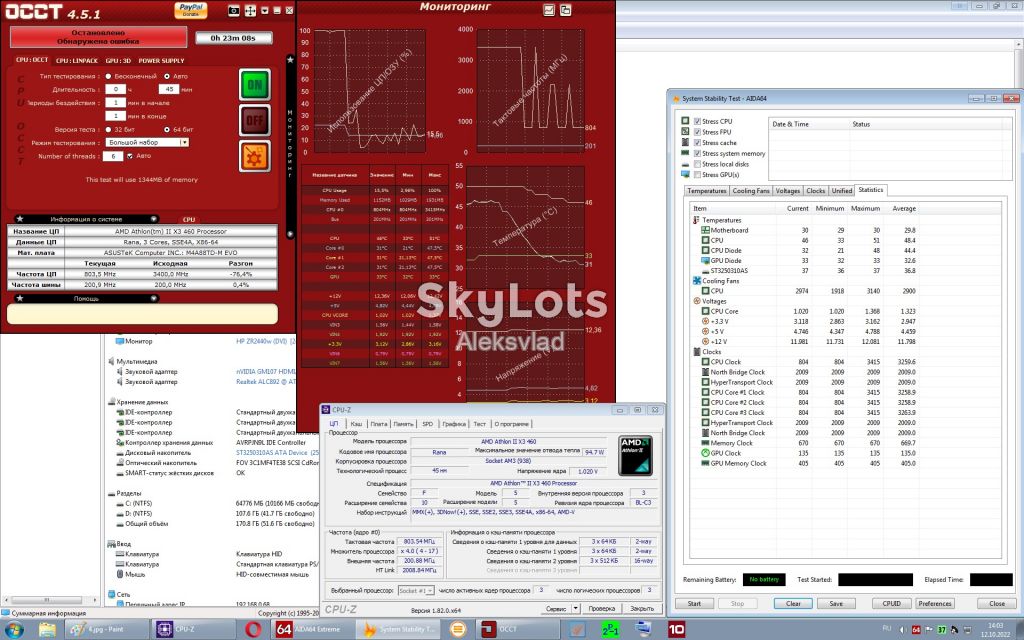Click the star icon beside Информация о системе

coord(20,219)
